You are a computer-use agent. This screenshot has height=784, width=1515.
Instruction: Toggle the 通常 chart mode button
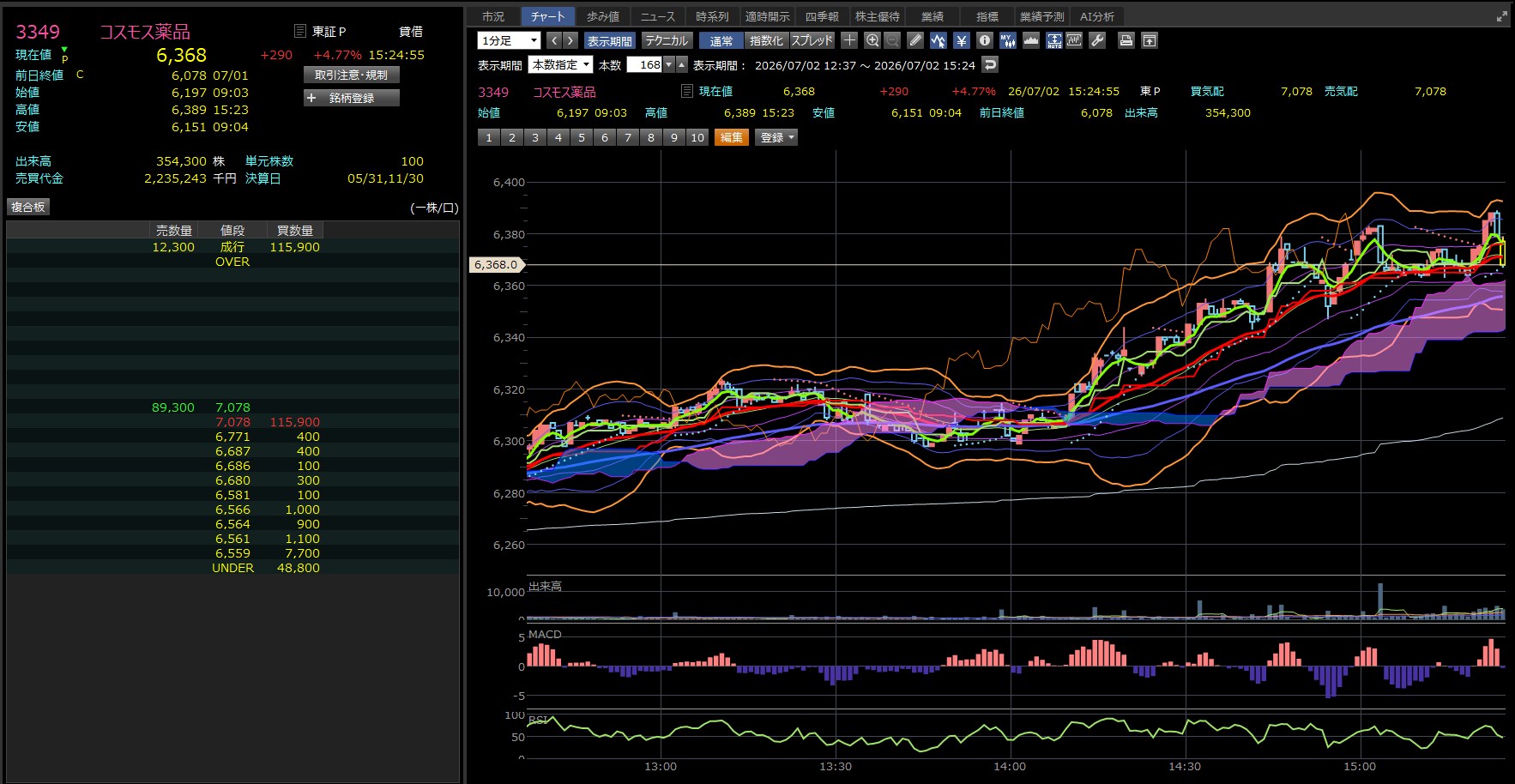(721, 40)
